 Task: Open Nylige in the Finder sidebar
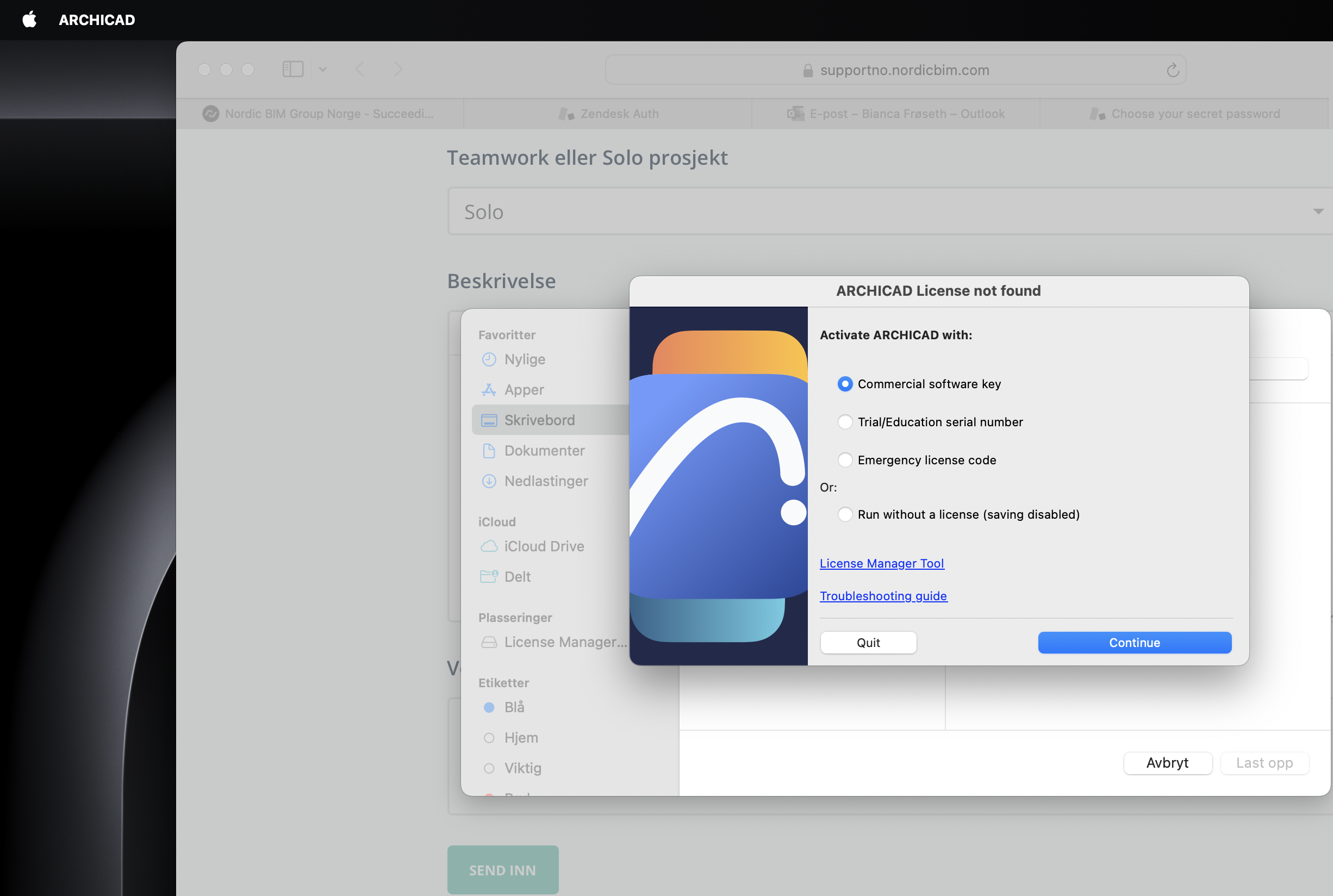point(524,359)
